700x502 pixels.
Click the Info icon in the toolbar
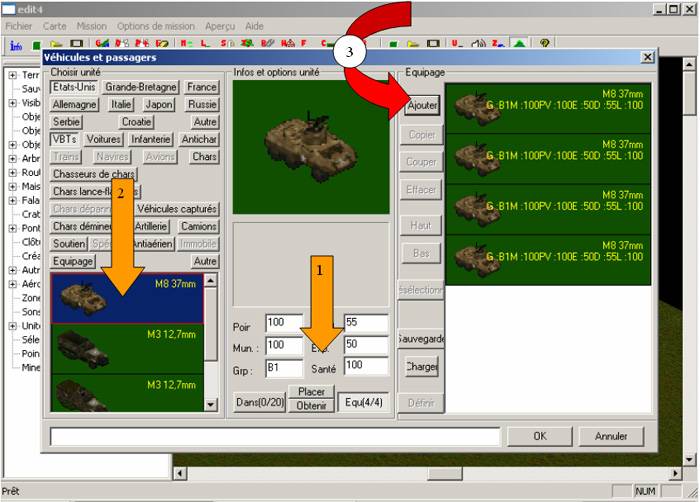tap(16, 45)
